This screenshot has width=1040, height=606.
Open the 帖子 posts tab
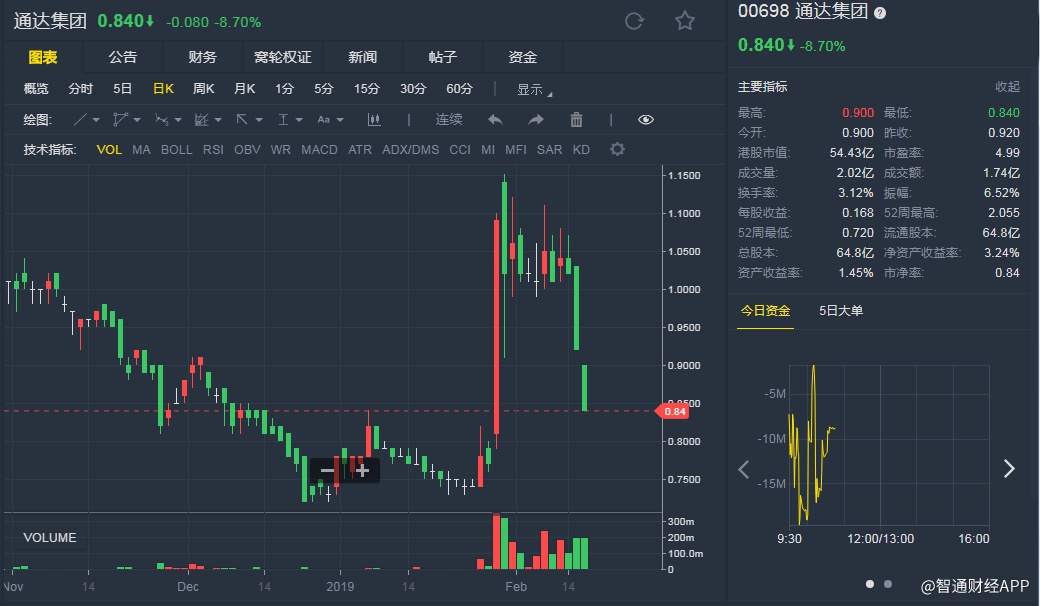pyautogui.click(x=442, y=57)
